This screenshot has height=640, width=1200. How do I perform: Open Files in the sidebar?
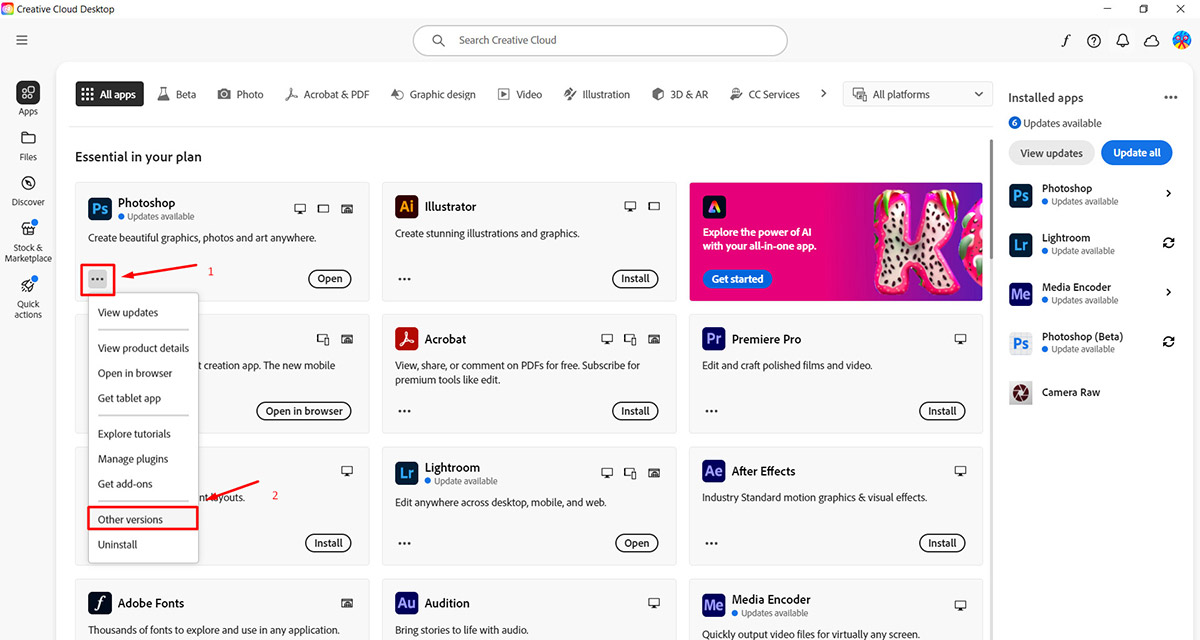click(x=28, y=146)
